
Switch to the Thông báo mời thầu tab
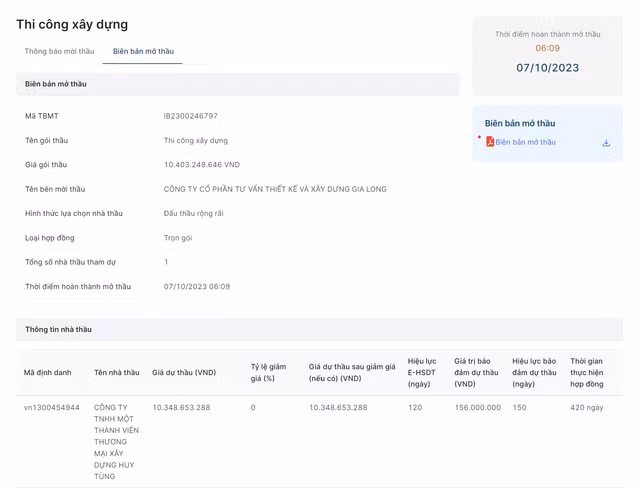[59, 51]
